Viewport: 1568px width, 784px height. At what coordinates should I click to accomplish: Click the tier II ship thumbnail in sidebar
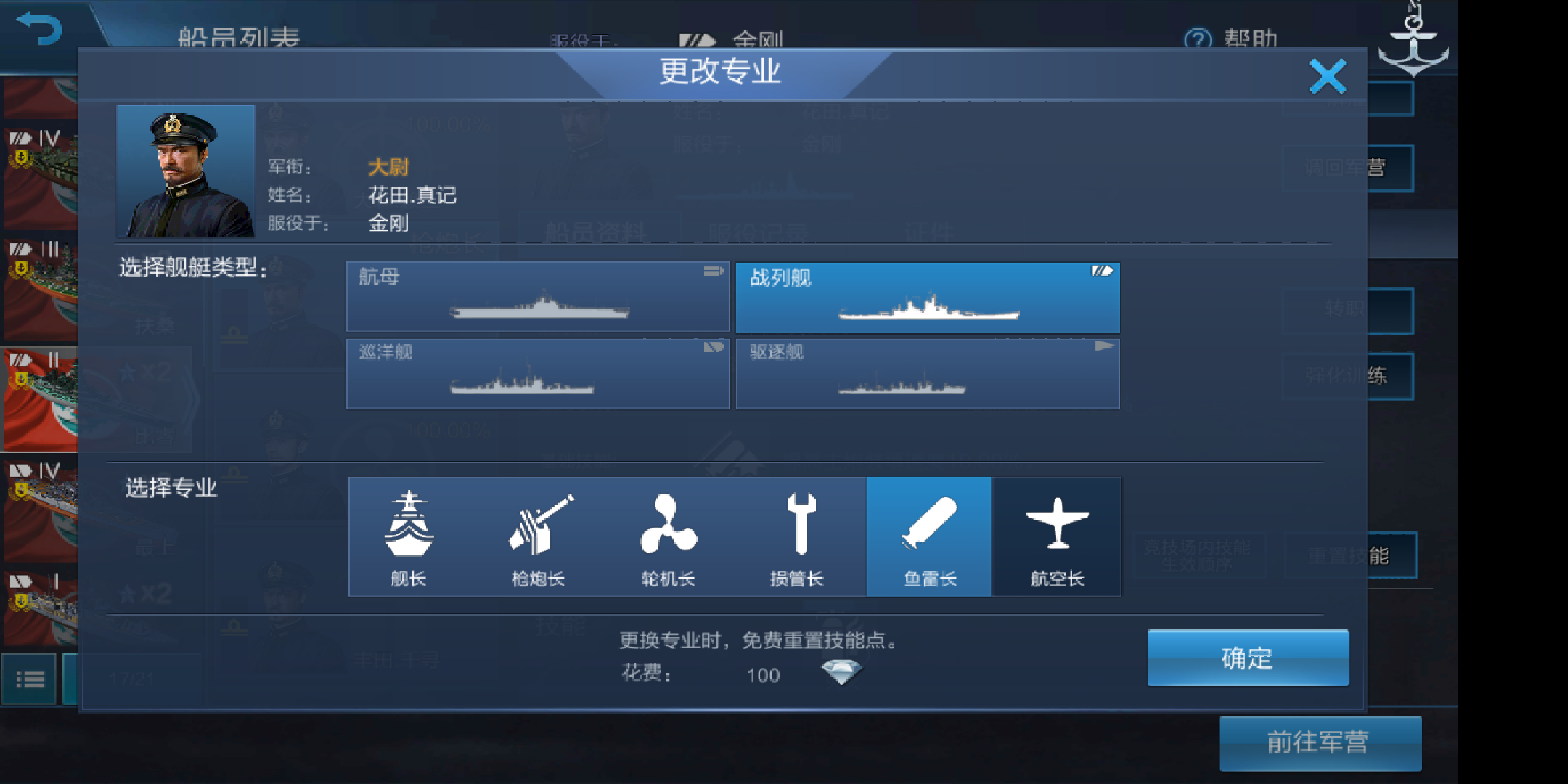coord(40,399)
